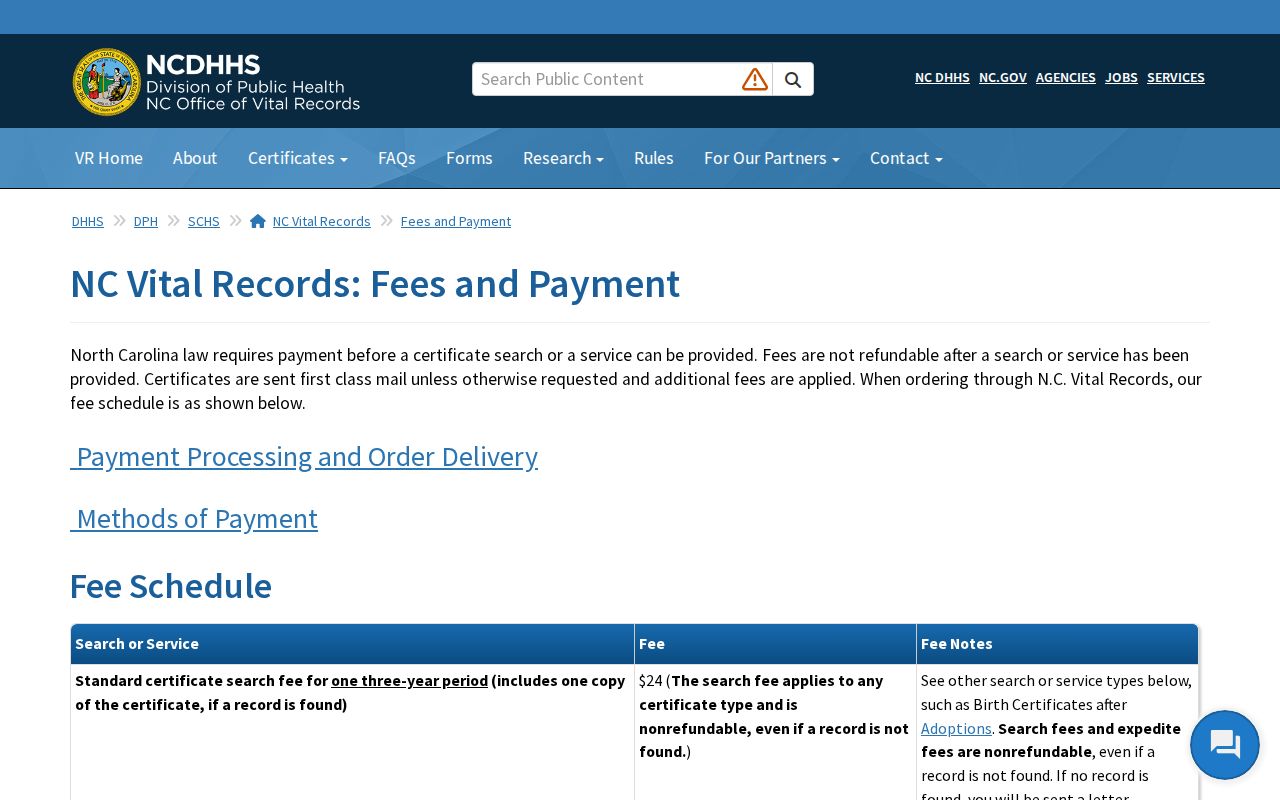Go to VR Home
This screenshot has height=800, width=1280.
click(109, 158)
